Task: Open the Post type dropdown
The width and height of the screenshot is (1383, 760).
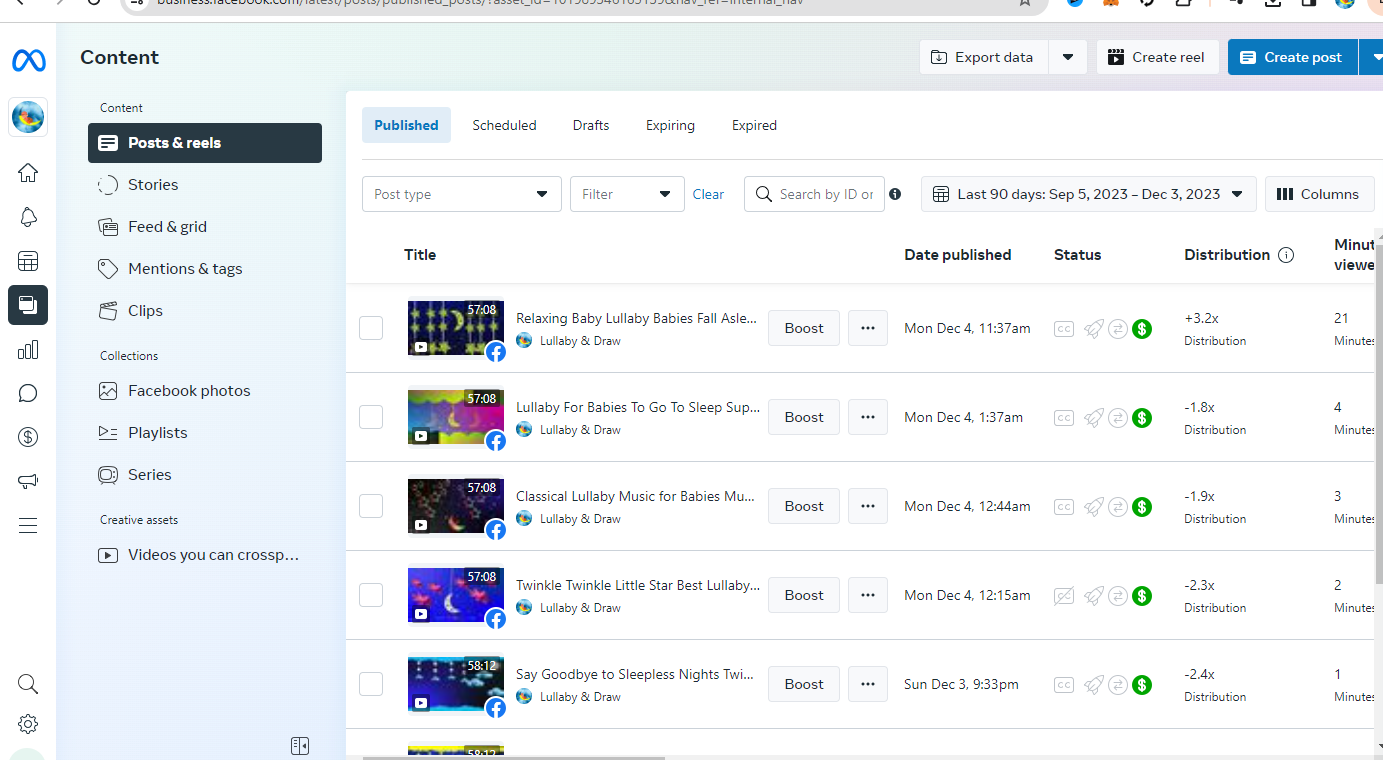Action: 462,194
